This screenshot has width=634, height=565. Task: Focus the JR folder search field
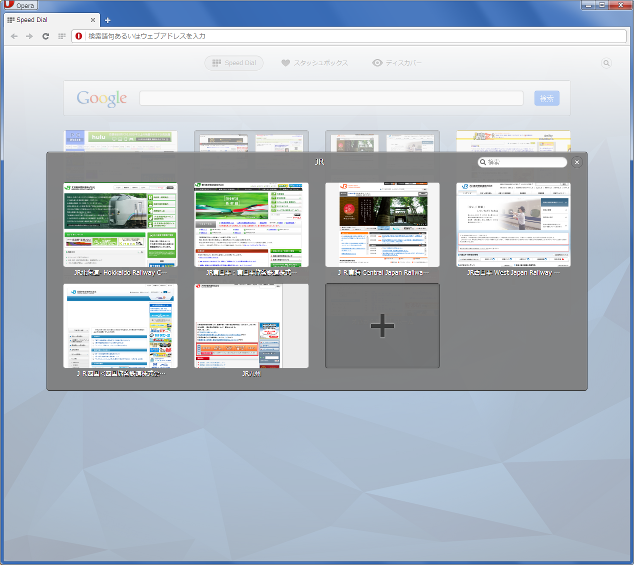(522, 162)
